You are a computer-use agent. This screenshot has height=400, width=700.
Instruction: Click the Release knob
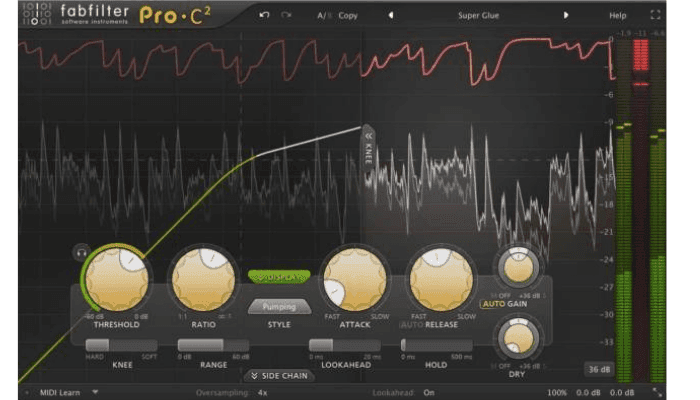tap(441, 280)
